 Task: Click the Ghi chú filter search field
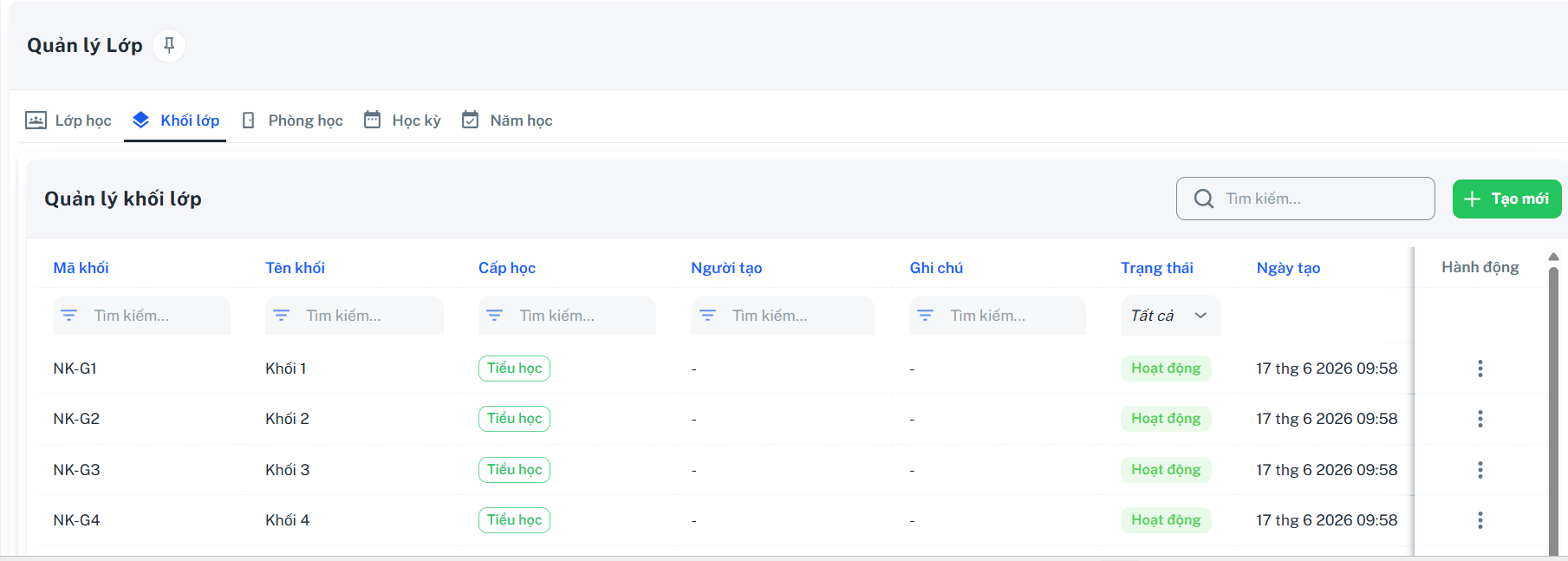(997, 316)
